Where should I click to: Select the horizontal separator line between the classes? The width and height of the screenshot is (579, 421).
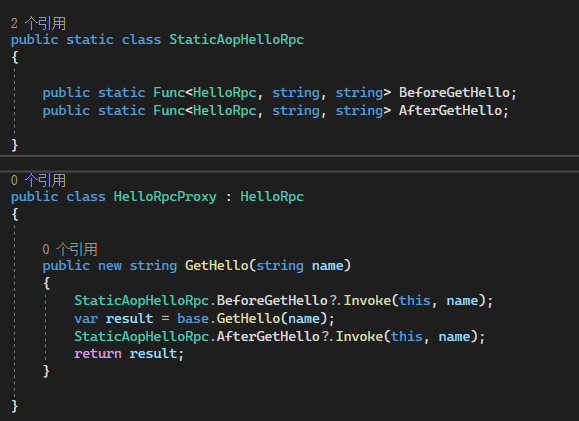tap(290, 164)
